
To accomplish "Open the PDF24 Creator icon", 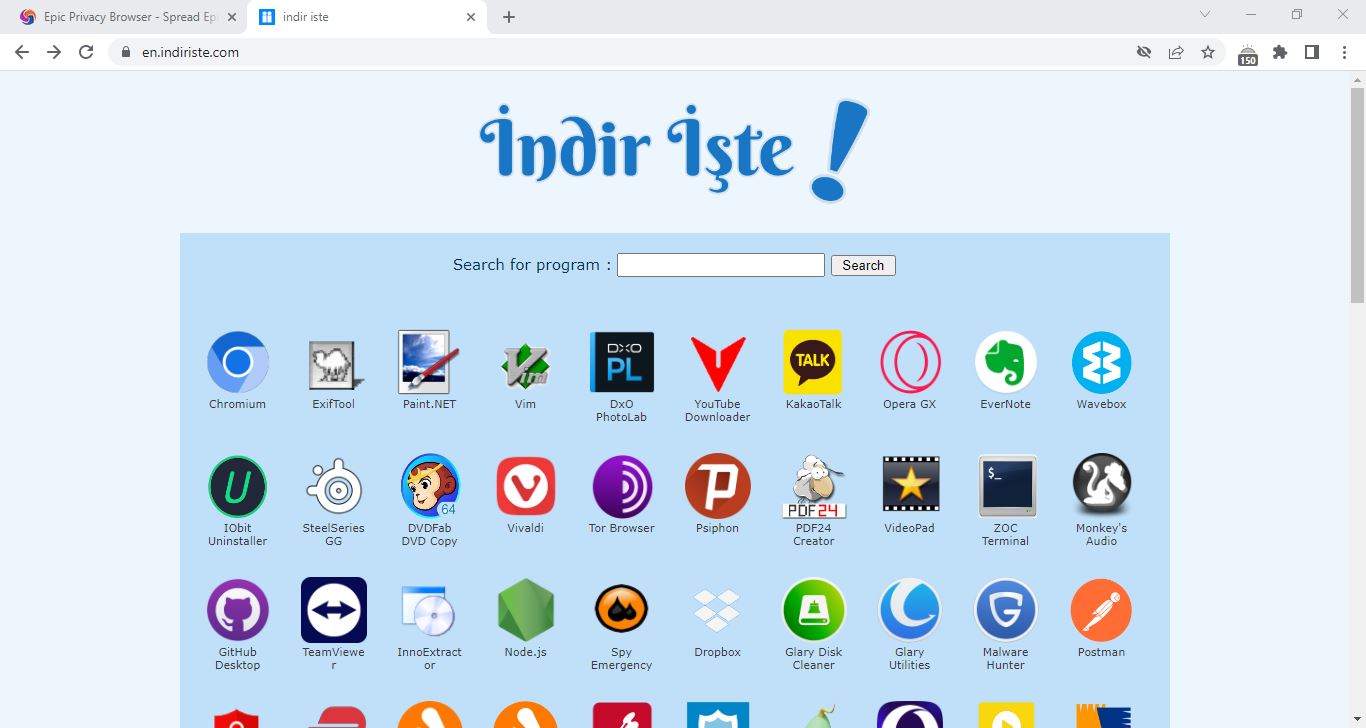I will pos(814,487).
